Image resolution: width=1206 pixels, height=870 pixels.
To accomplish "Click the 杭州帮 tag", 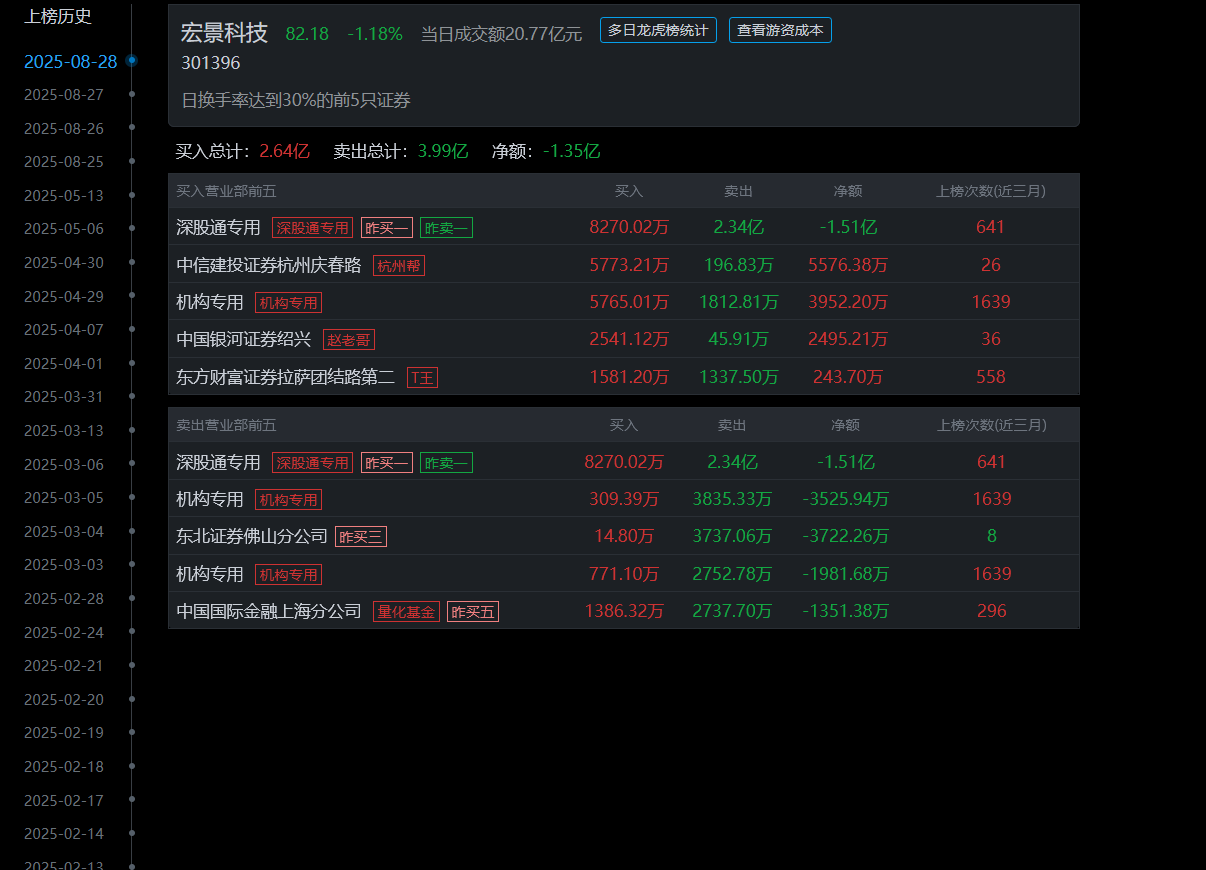I will pyautogui.click(x=399, y=265).
